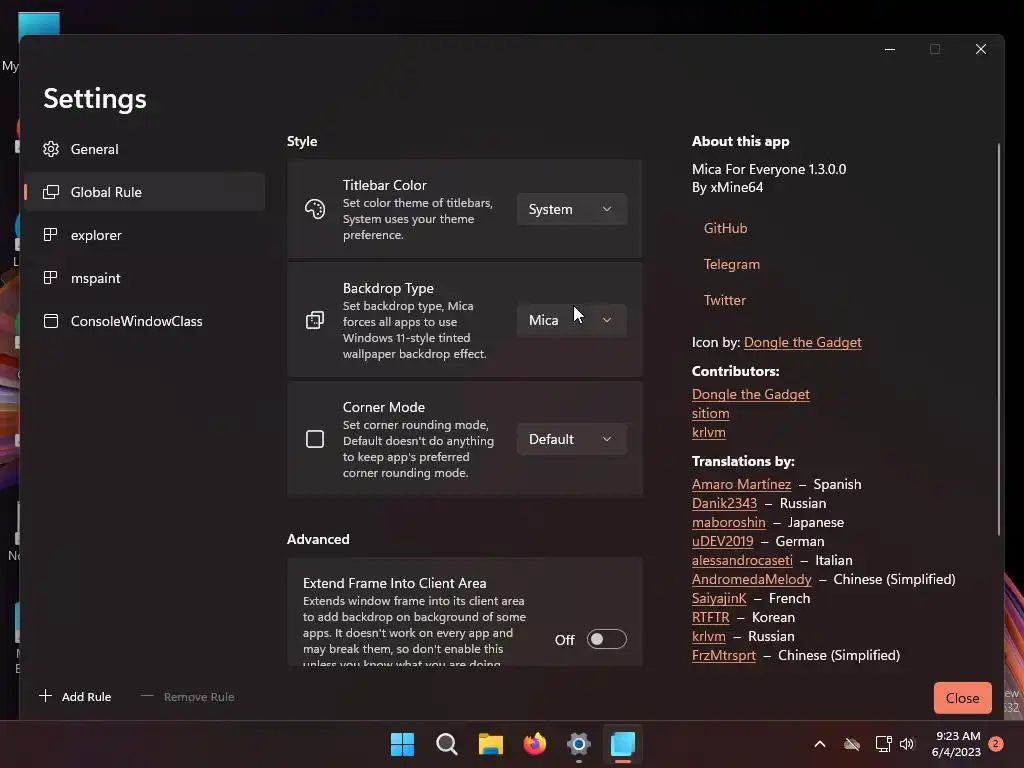
Task: Open File Explorer from the taskbar
Action: (490, 744)
